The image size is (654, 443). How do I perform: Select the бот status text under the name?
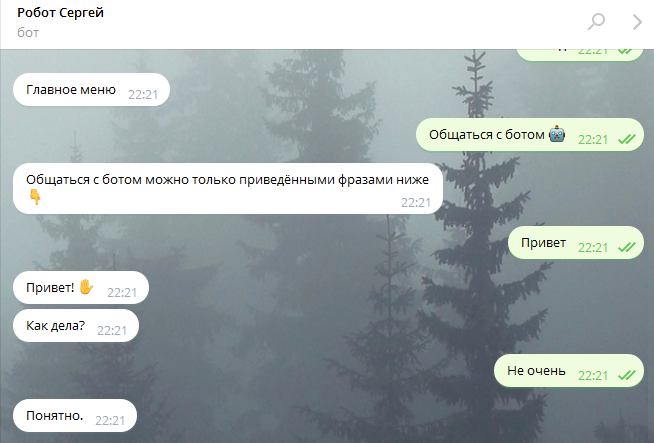point(28,33)
